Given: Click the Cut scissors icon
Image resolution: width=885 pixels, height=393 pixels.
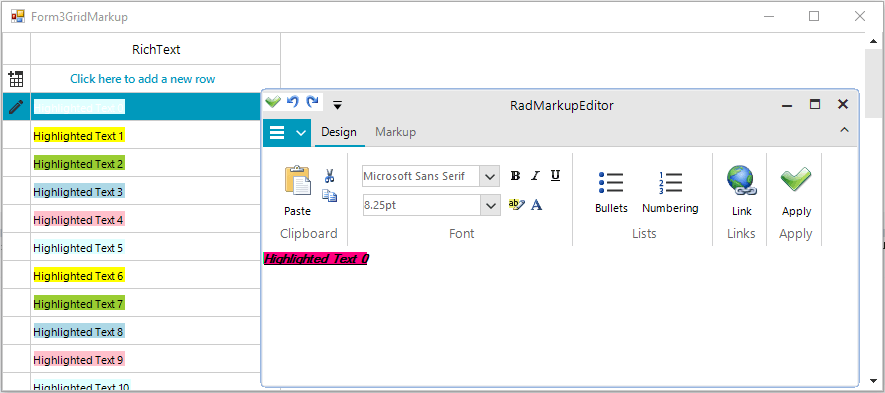Looking at the screenshot, I should [x=330, y=176].
